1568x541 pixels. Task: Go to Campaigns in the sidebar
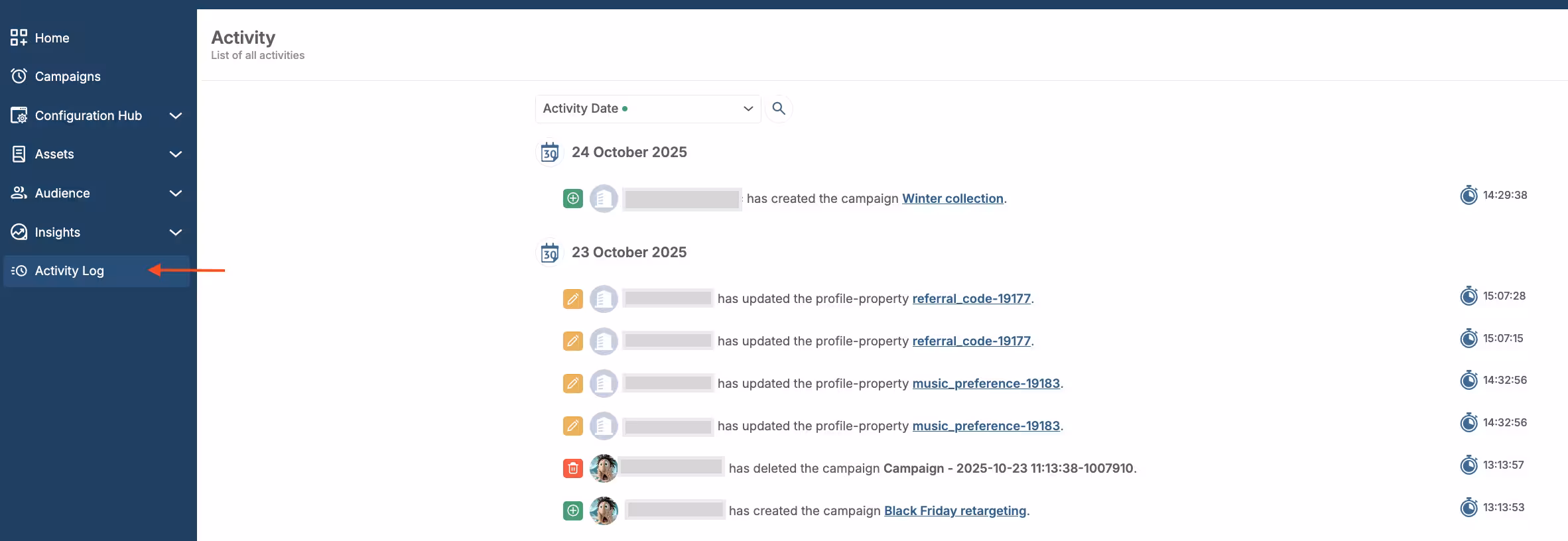pyautogui.click(x=96, y=76)
